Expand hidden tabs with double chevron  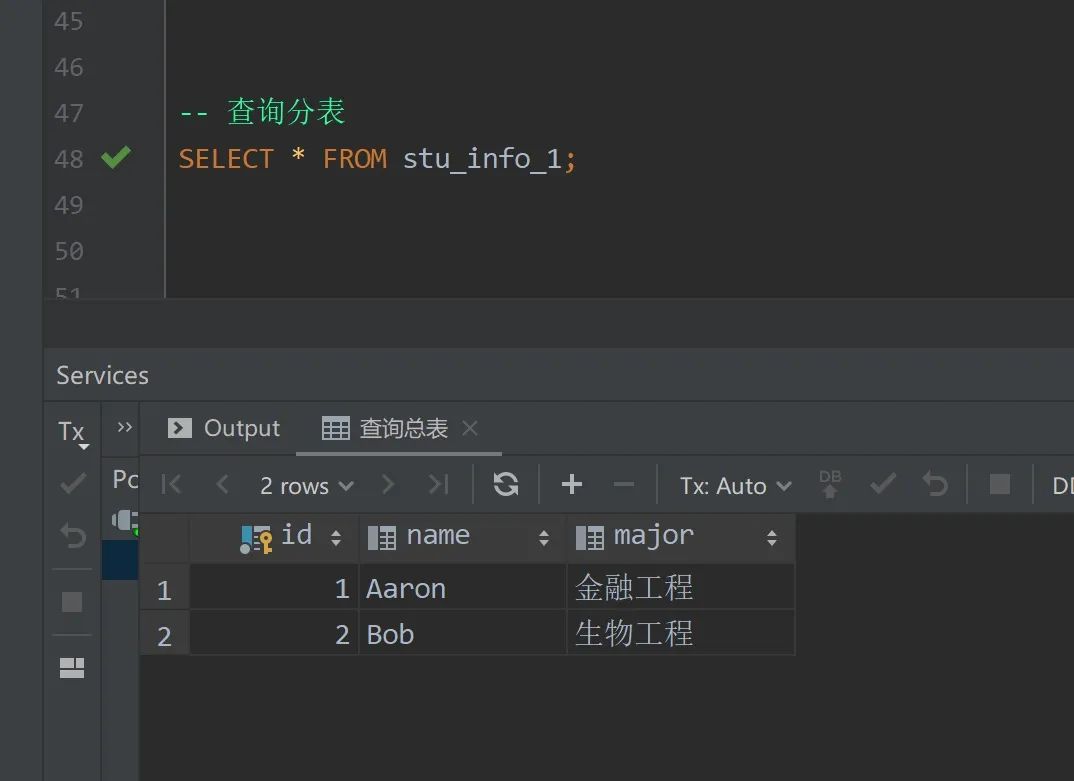click(x=124, y=427)
